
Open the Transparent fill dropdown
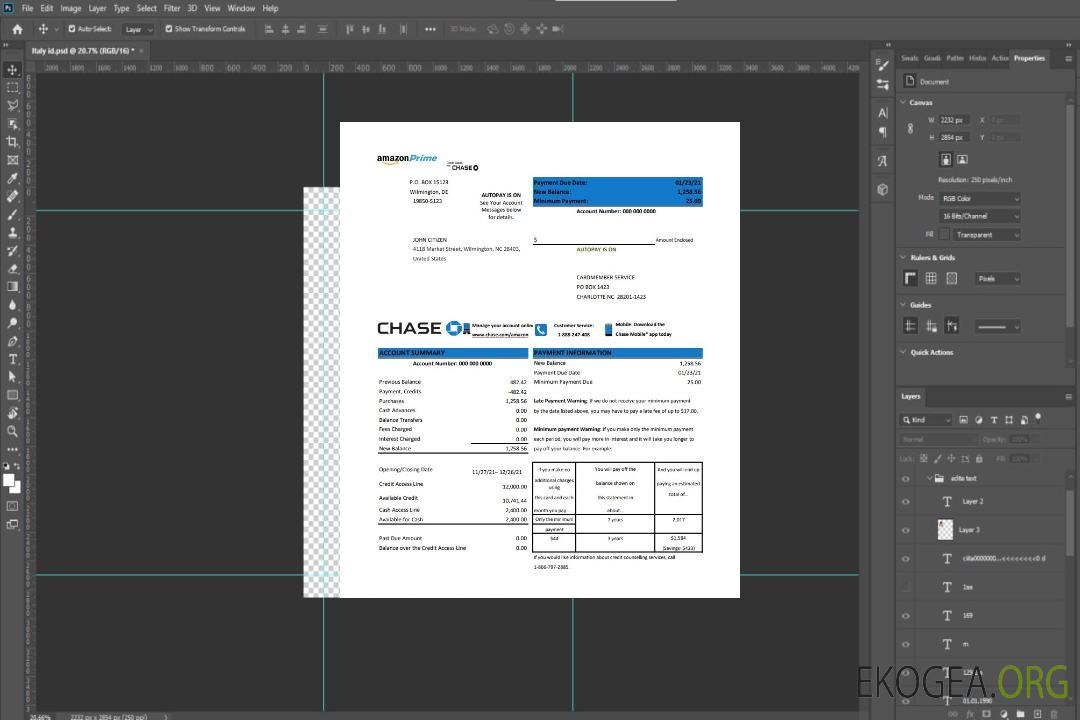point(986,235)
